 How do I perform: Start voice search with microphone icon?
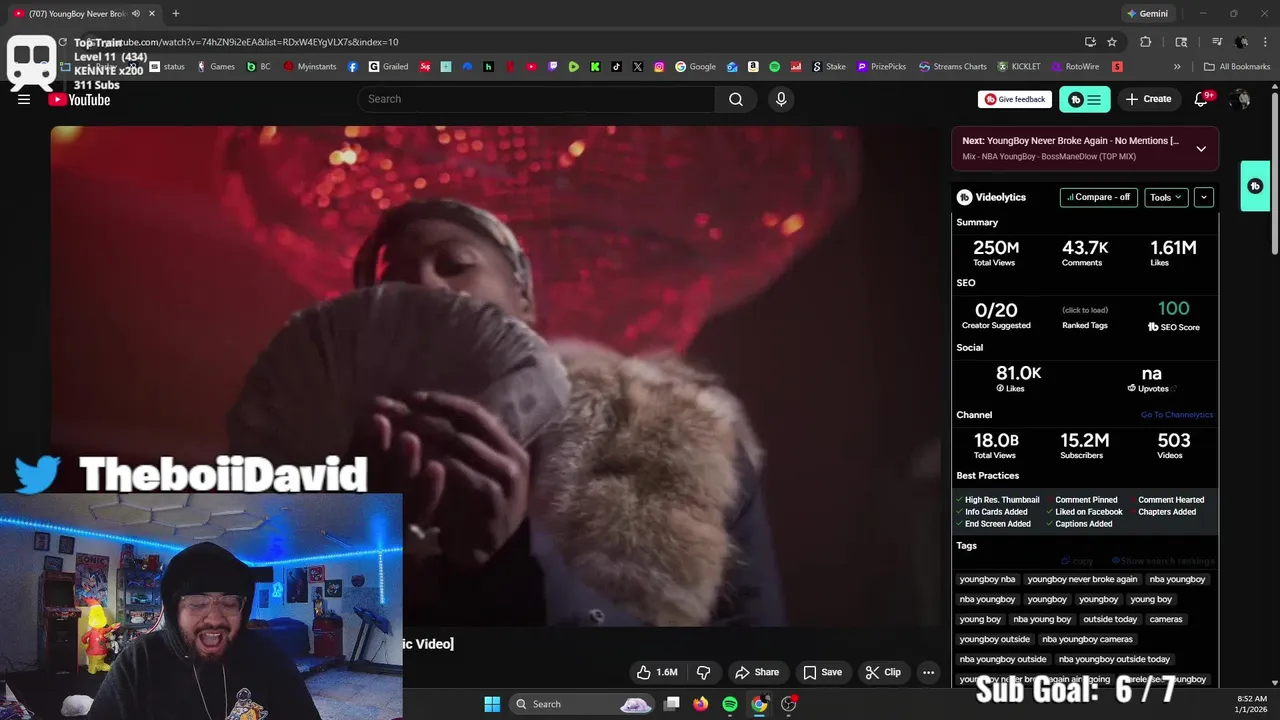pos(781,99)
